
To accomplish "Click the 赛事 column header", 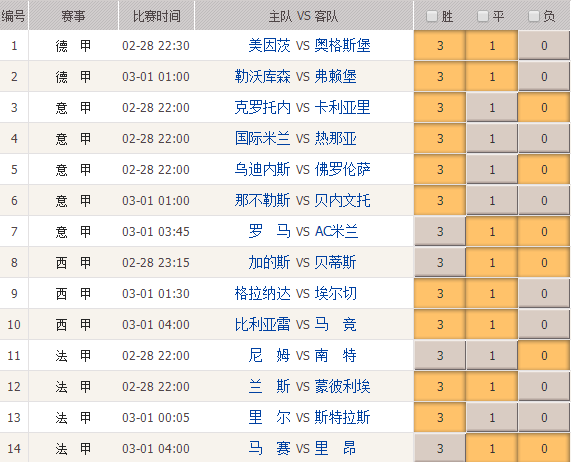I will pos(73,16).
